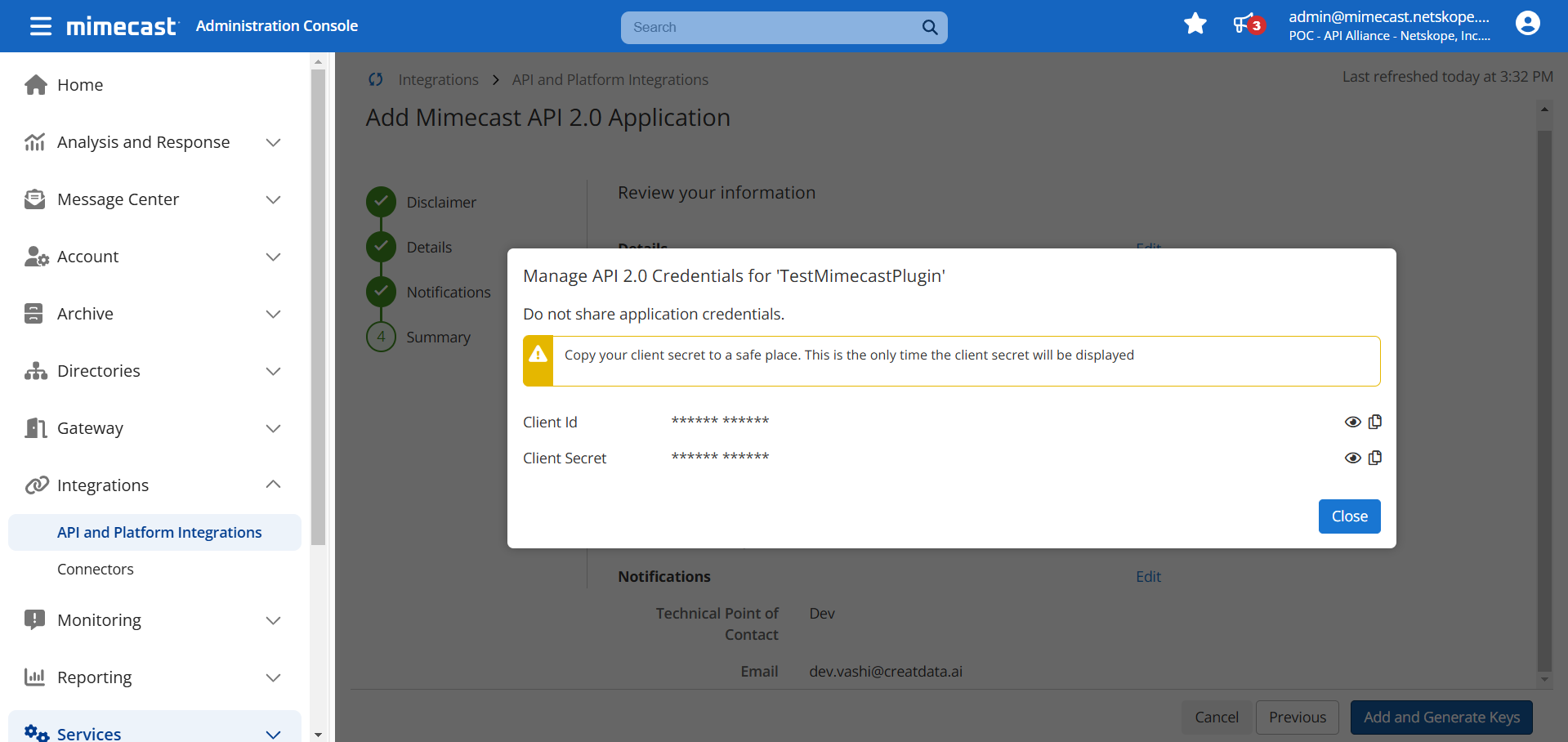Expand the Reporting menu chevron
The image size is (1568, 742).
pyautogui.click(x=274, y=677)
